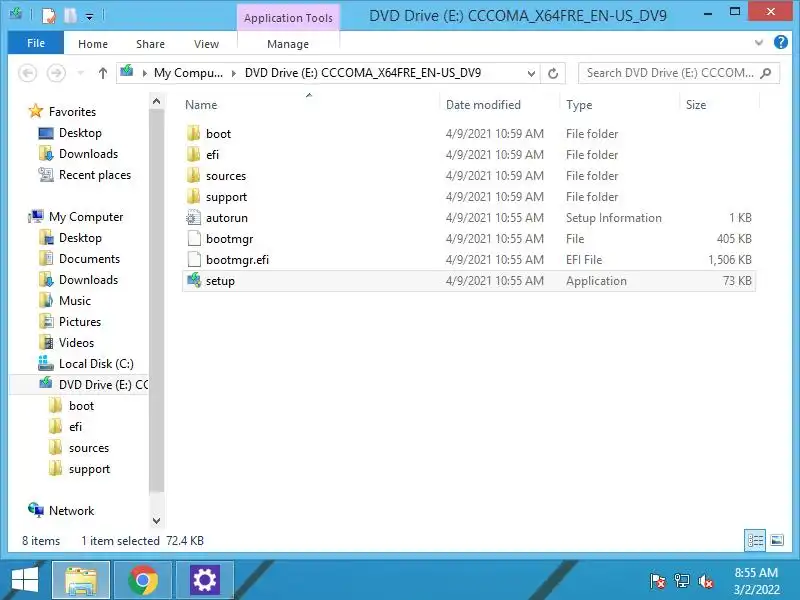Switch to the View ribbon tab
The width and height of the screenshot is (800, 600).
[206, 44]
